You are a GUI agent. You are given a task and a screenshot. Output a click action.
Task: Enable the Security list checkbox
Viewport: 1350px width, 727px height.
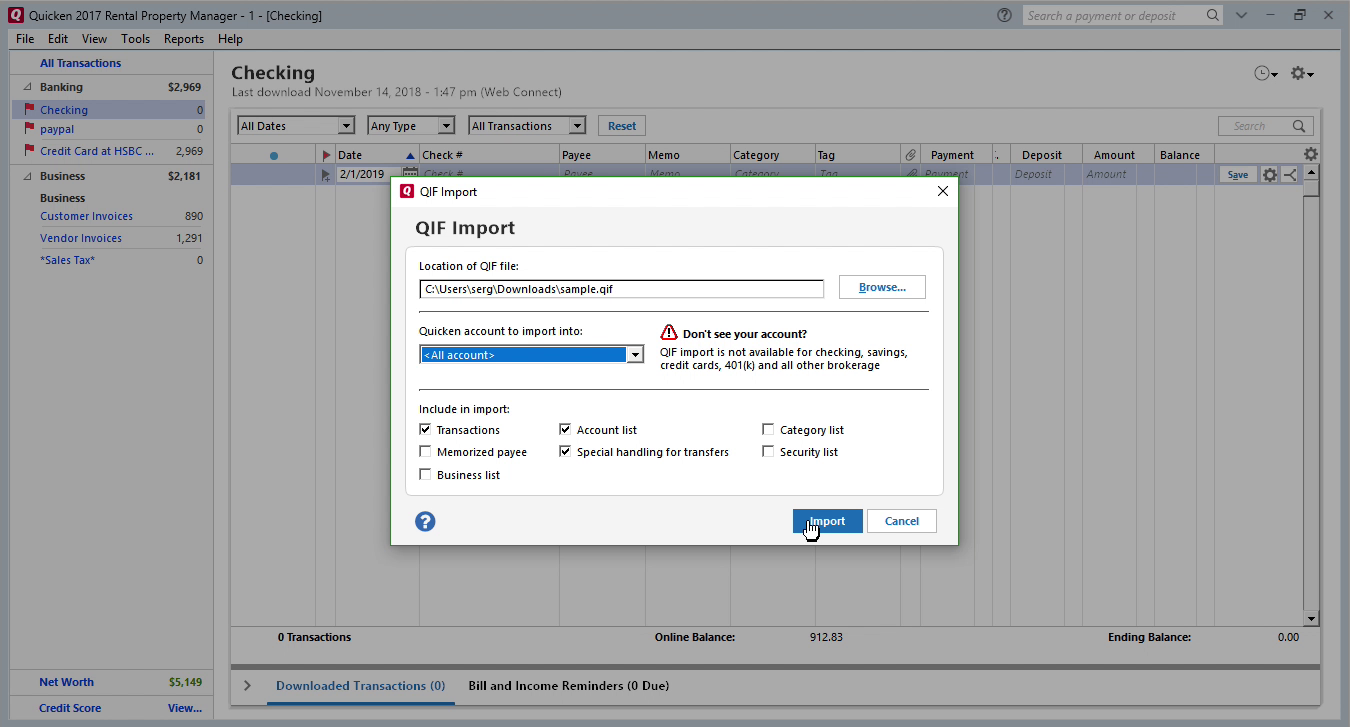[x=768, y=452]
